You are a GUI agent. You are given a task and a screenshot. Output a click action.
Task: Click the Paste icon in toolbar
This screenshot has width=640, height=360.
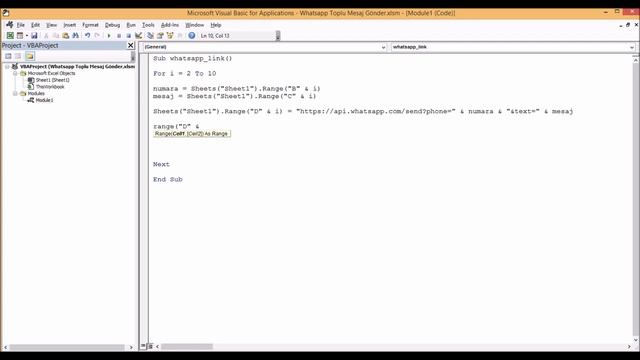tap(65, 36)
